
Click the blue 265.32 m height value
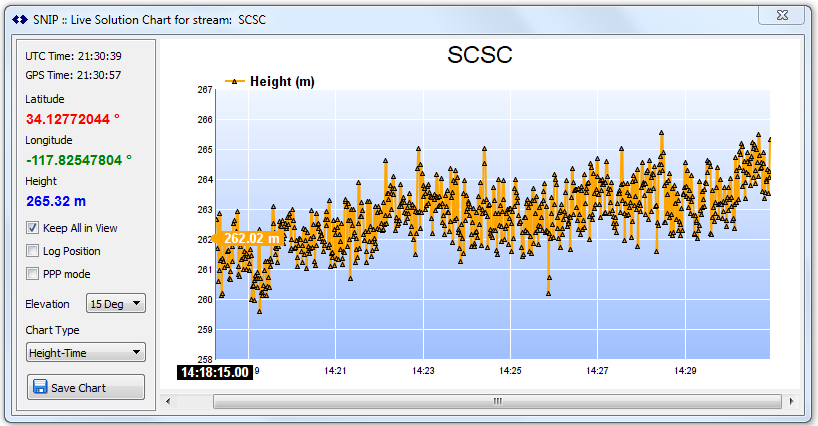(x=55, y=201)
